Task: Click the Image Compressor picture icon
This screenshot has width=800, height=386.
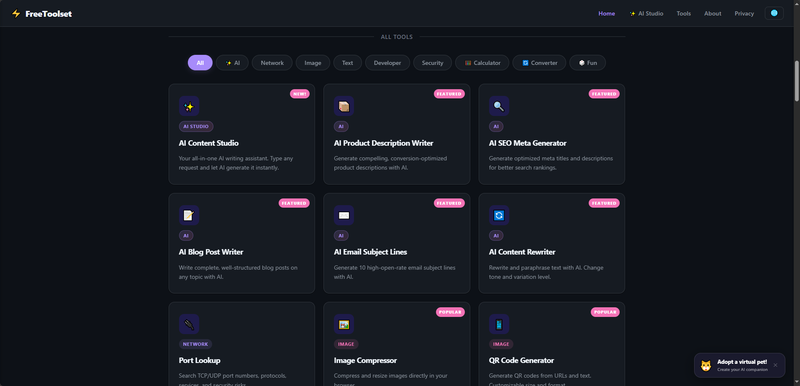Action: pos(344,324)
